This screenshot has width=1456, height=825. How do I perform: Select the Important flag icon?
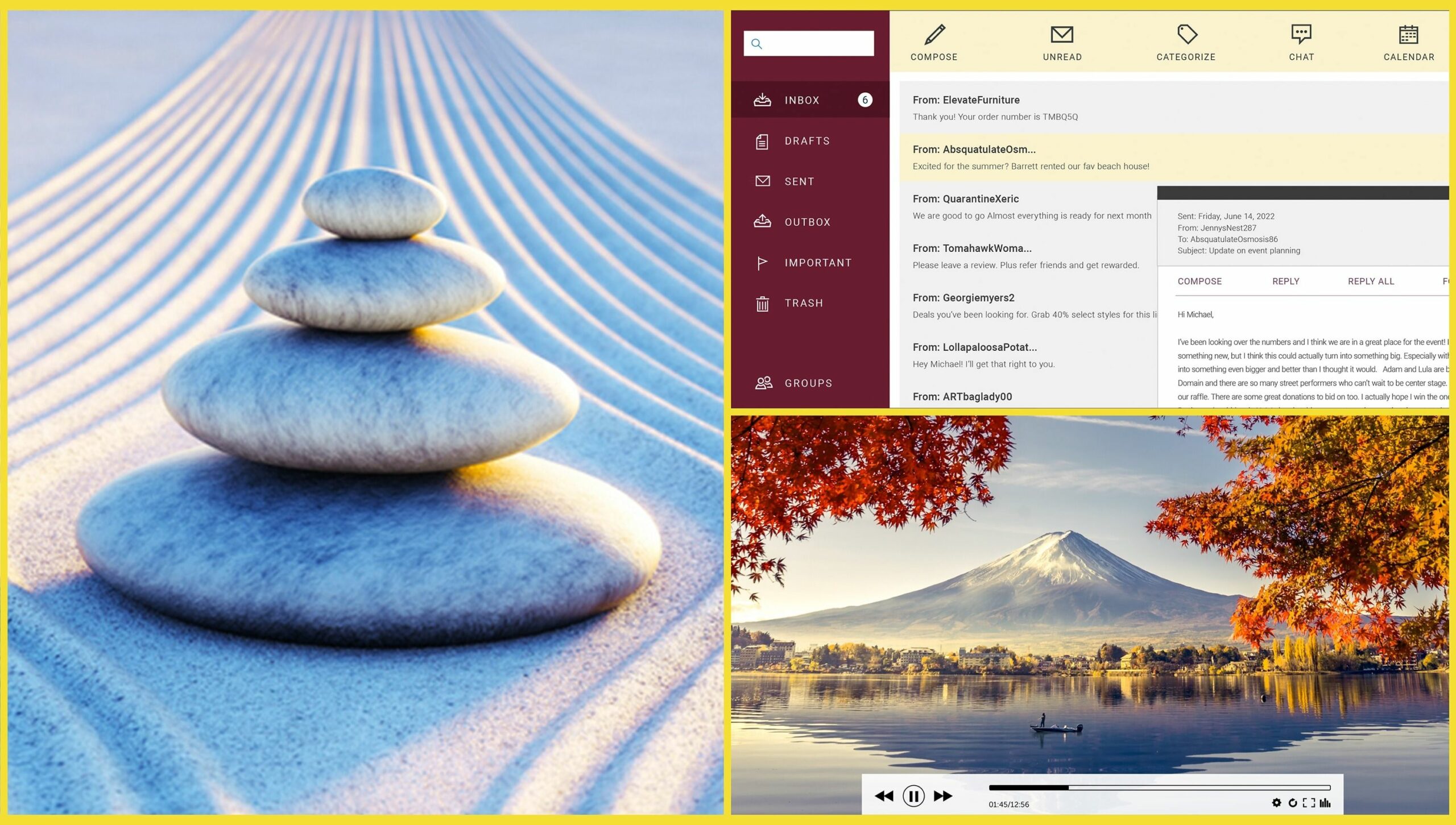tap(763, 262)
